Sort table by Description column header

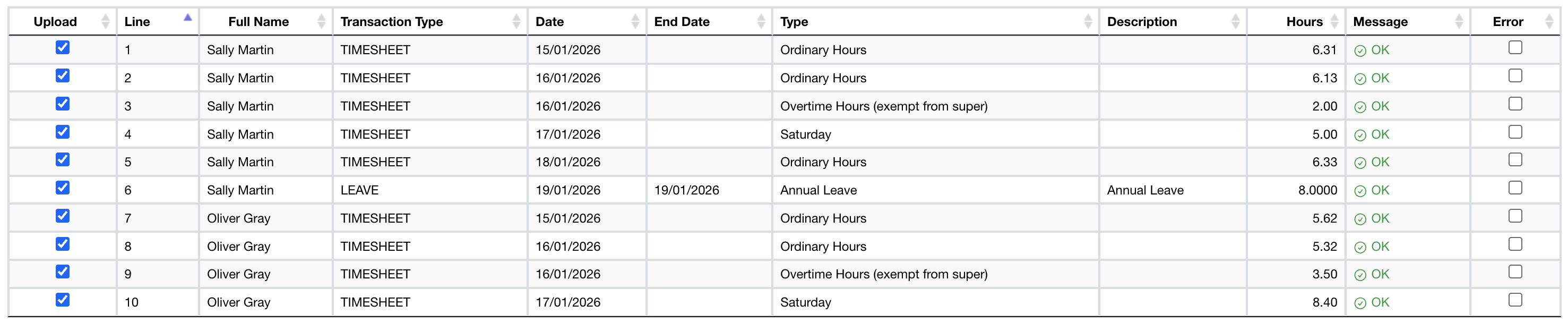(x=1141, y=22)
